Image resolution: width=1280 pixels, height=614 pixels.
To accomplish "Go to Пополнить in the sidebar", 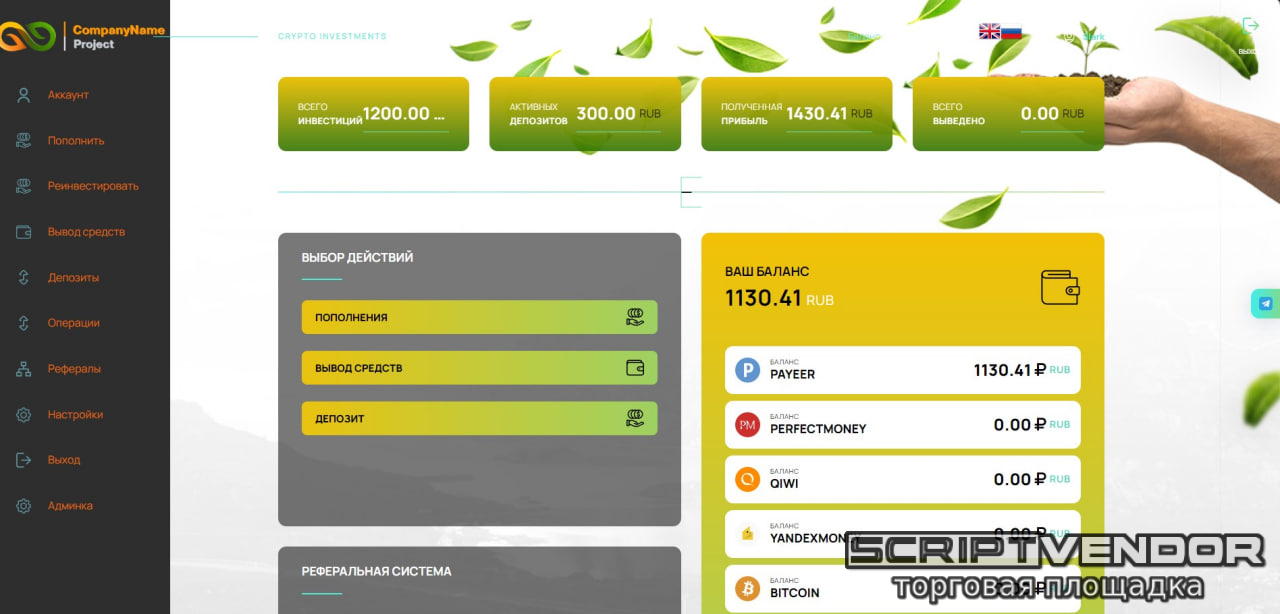I will (75, 141).
